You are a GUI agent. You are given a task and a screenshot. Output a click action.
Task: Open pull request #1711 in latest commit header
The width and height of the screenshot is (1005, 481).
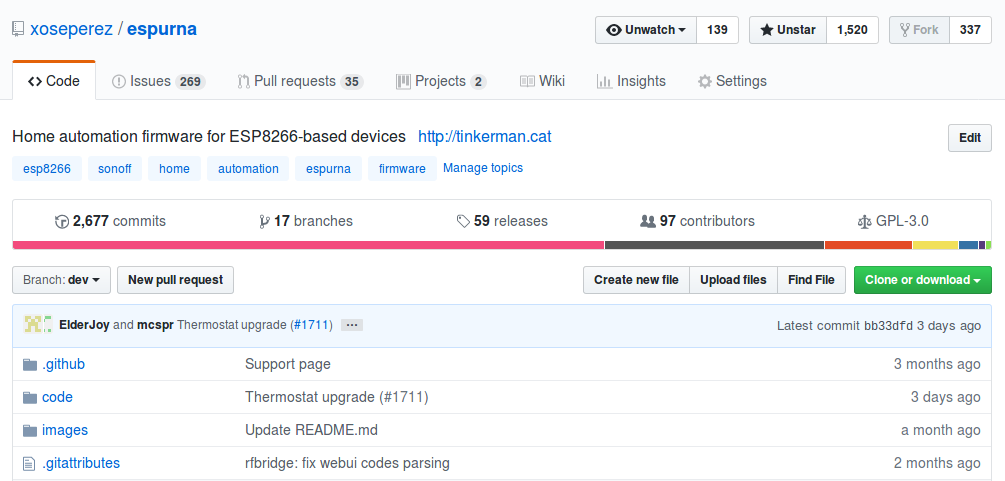click(311, 325)
